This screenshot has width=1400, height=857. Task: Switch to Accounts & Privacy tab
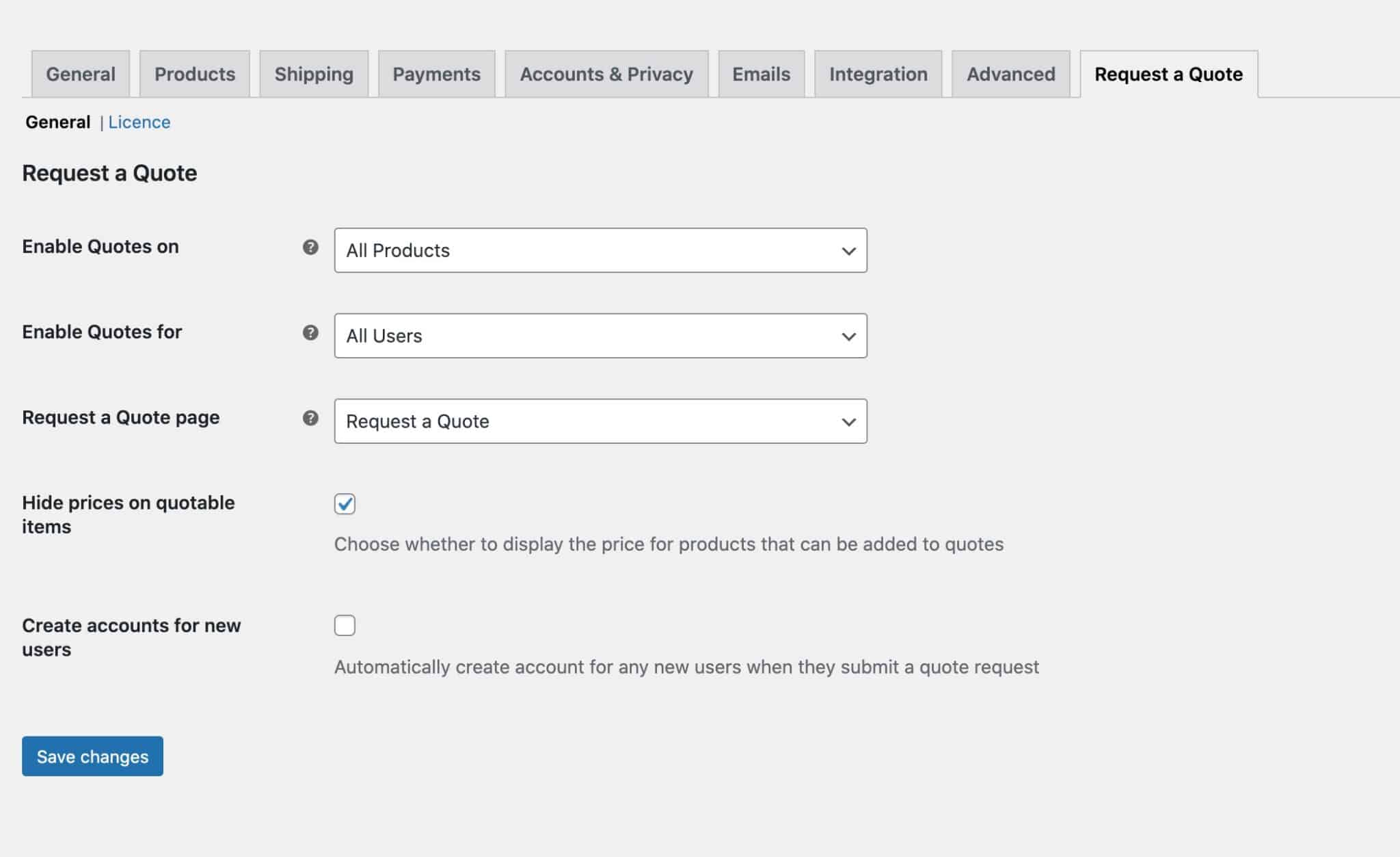606,74
